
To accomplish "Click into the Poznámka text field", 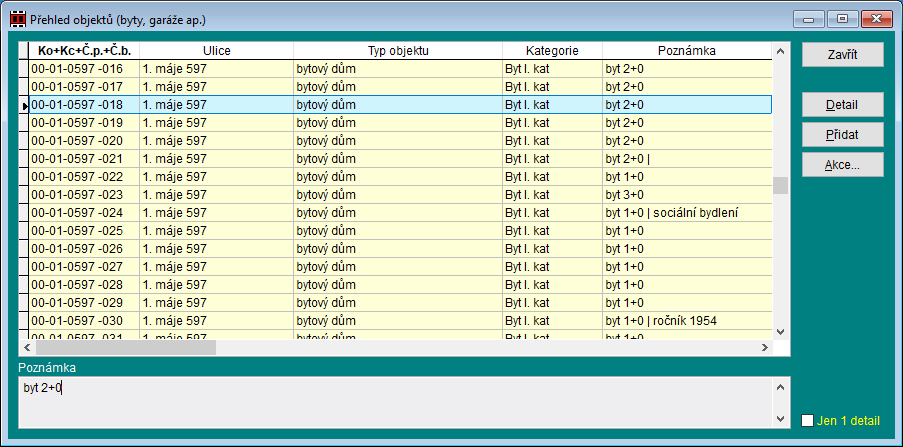I will (400, 400).
